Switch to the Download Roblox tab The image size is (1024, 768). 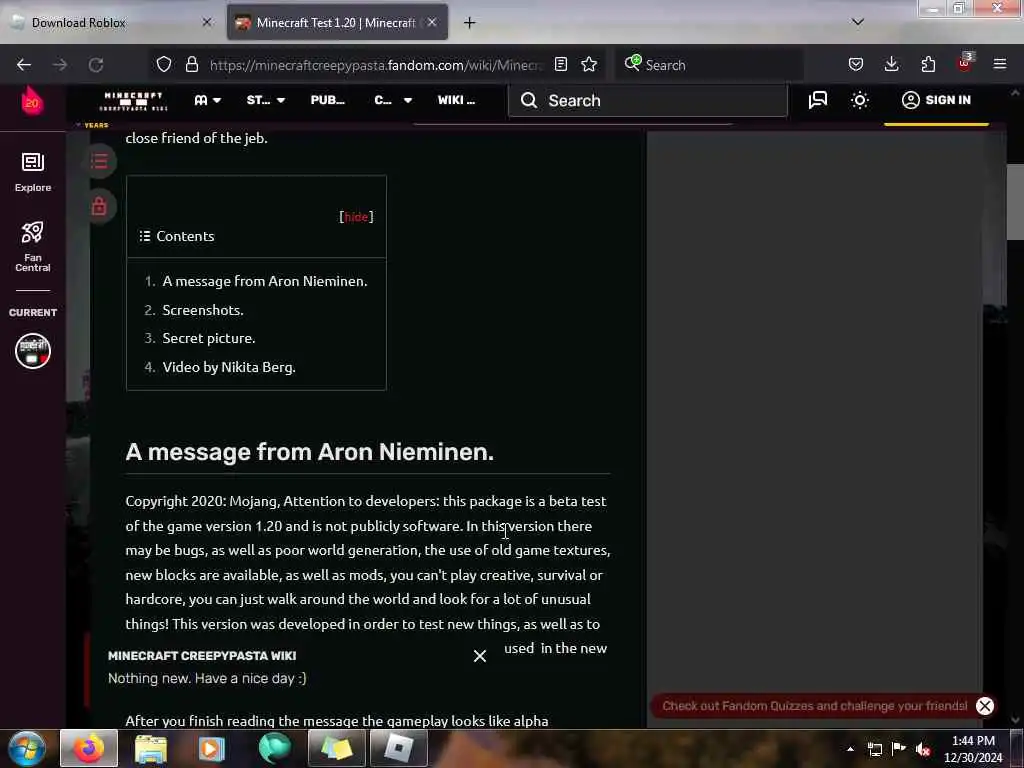112,22
